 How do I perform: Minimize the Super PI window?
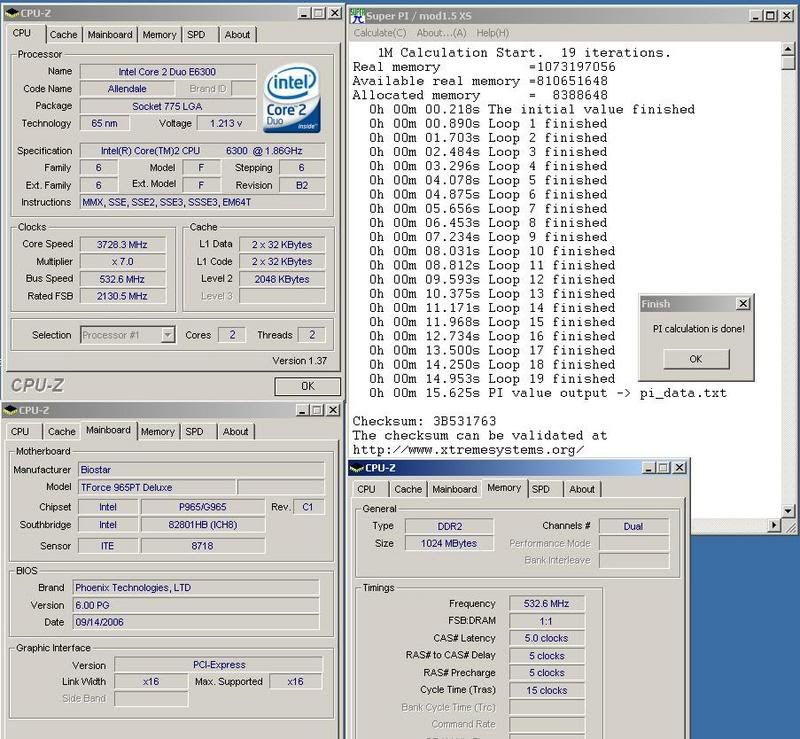pyautogui.click(x=757, y=16)
